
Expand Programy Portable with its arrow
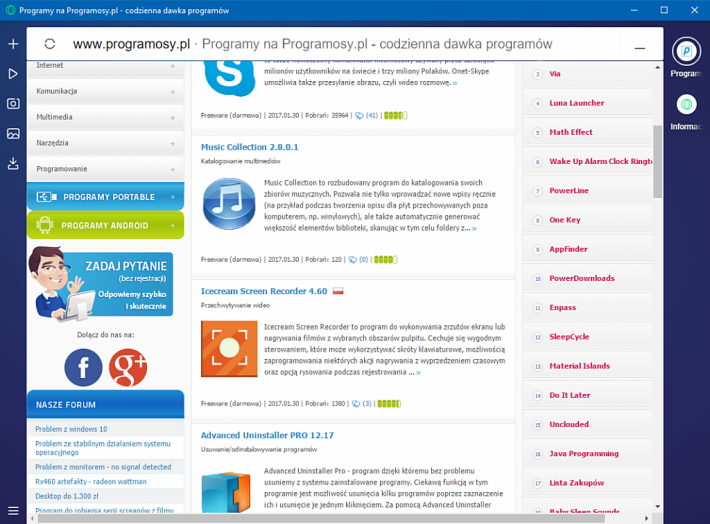pyautogui.click(x=173, y=197)
